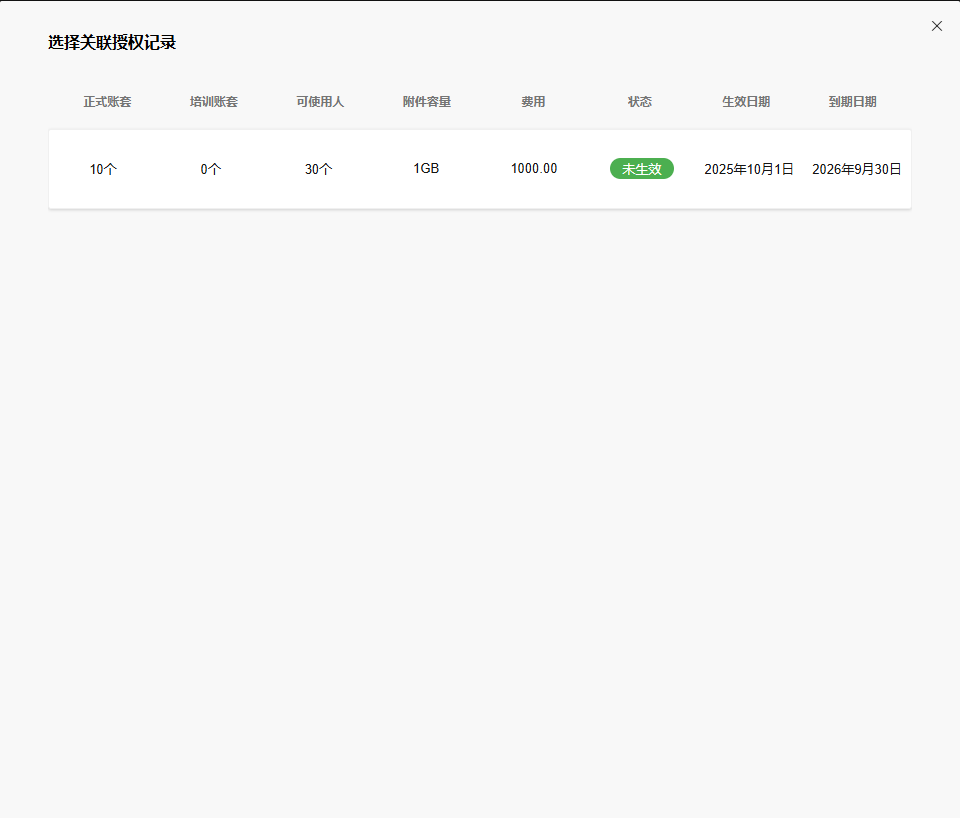Select the 未生效 status badge
Screen dimensions: 960x818
pos(642,169)
